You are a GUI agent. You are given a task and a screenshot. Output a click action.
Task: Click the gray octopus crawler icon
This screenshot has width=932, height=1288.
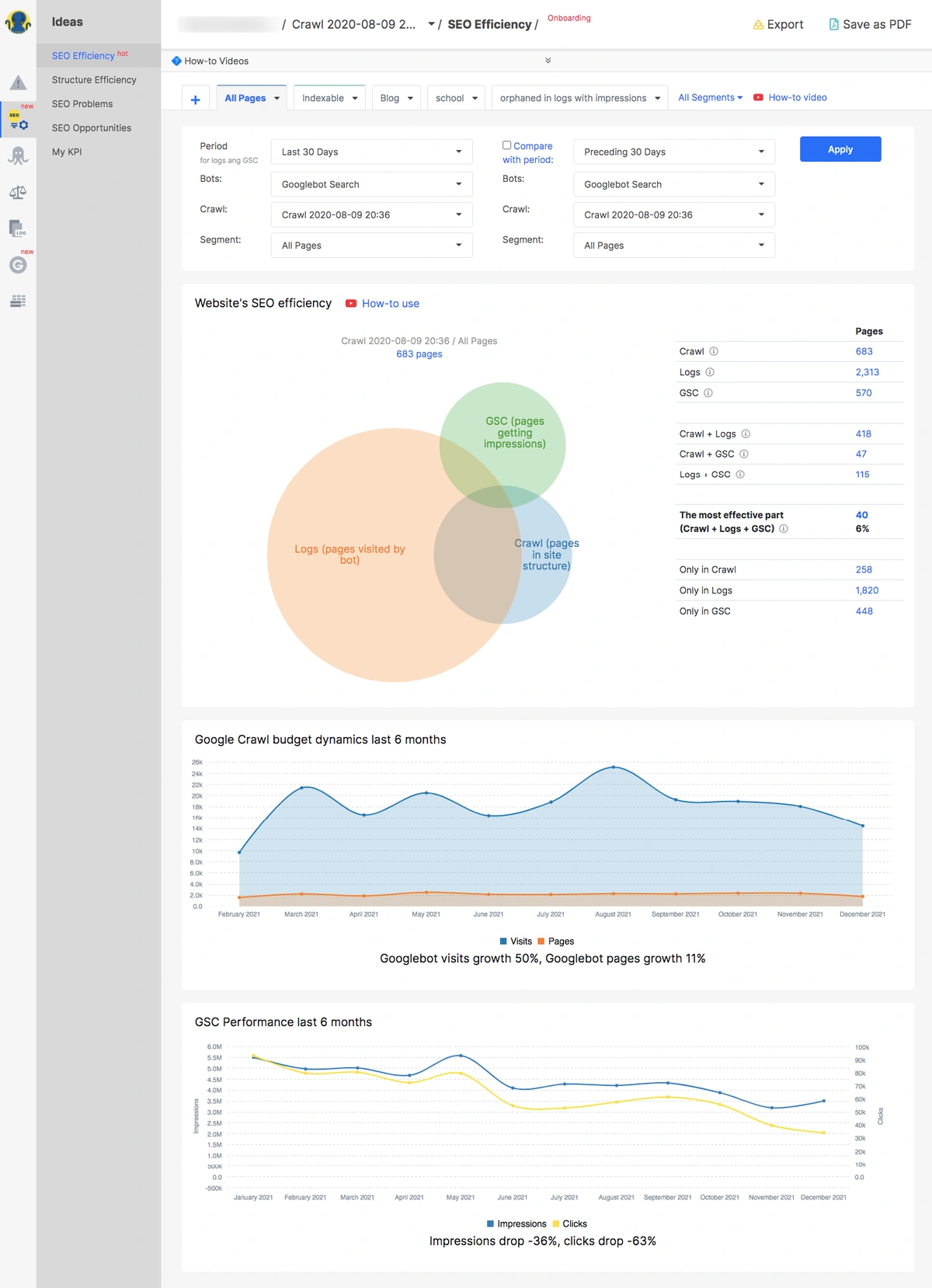[18, 156]
